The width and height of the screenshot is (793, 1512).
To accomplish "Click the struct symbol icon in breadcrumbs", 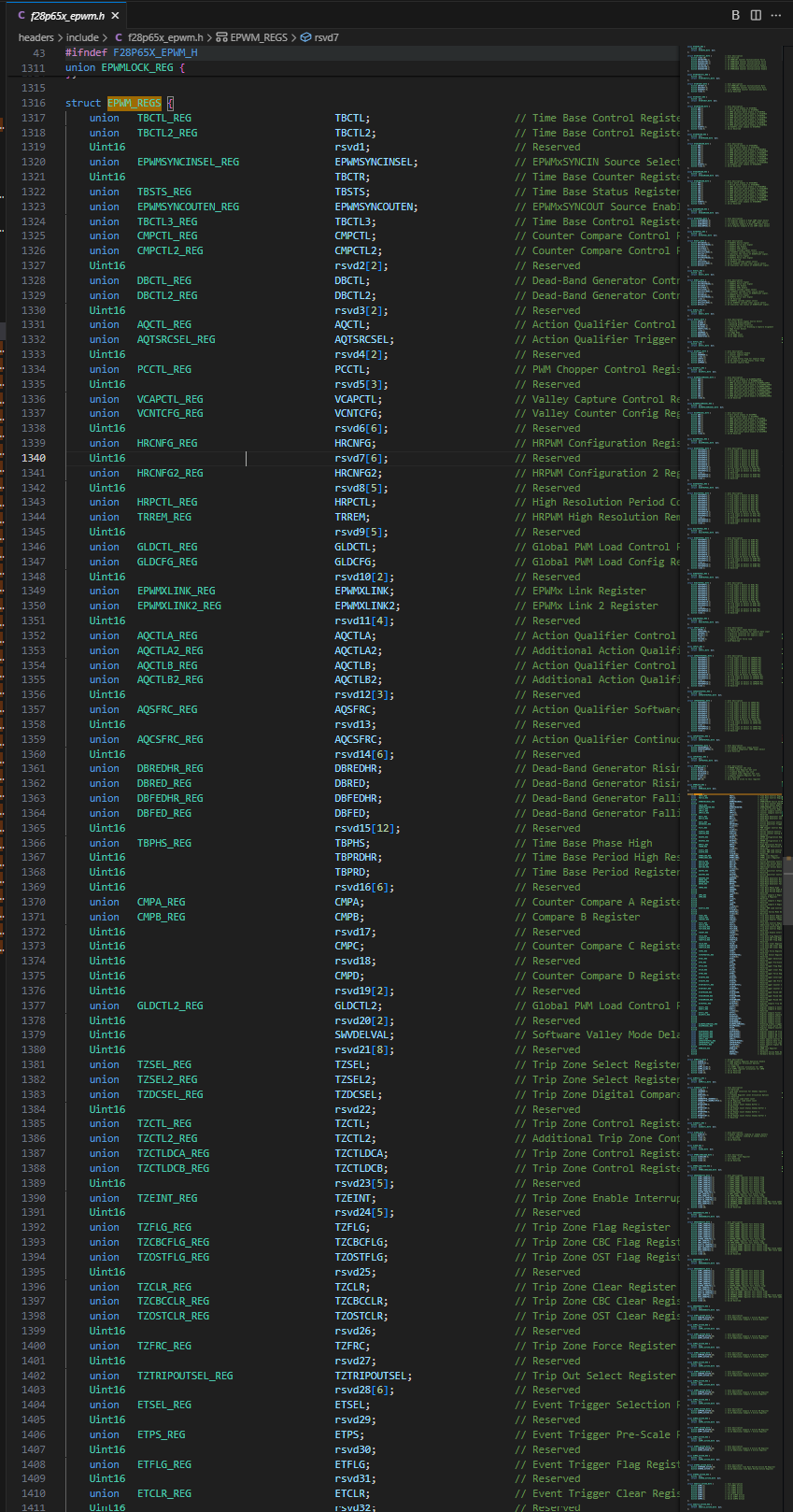I will 221,37.
